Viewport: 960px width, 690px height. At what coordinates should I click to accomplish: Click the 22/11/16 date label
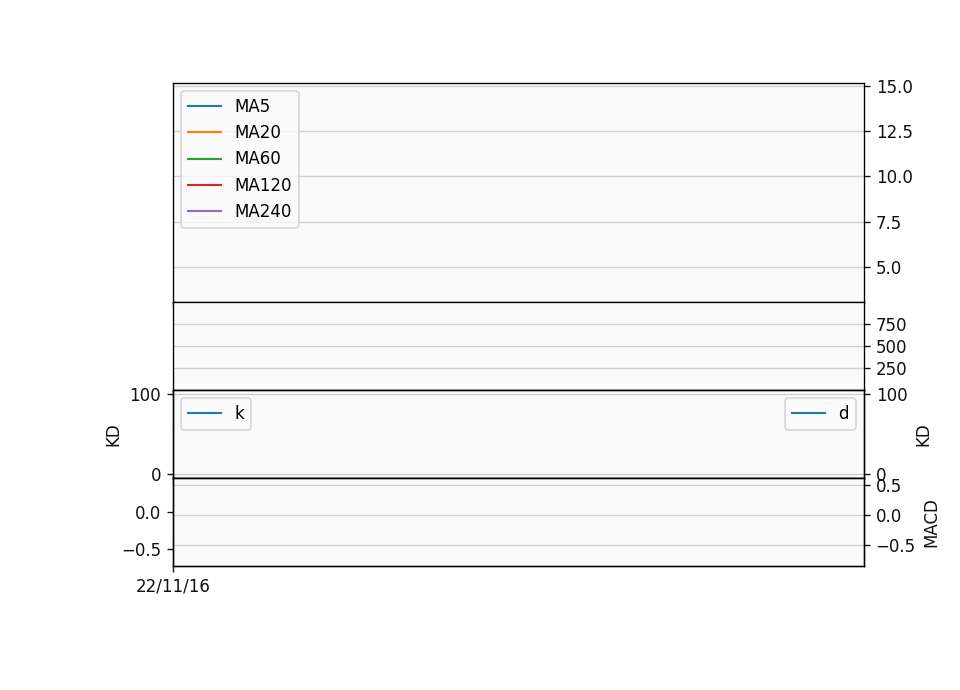pos(173,587)
